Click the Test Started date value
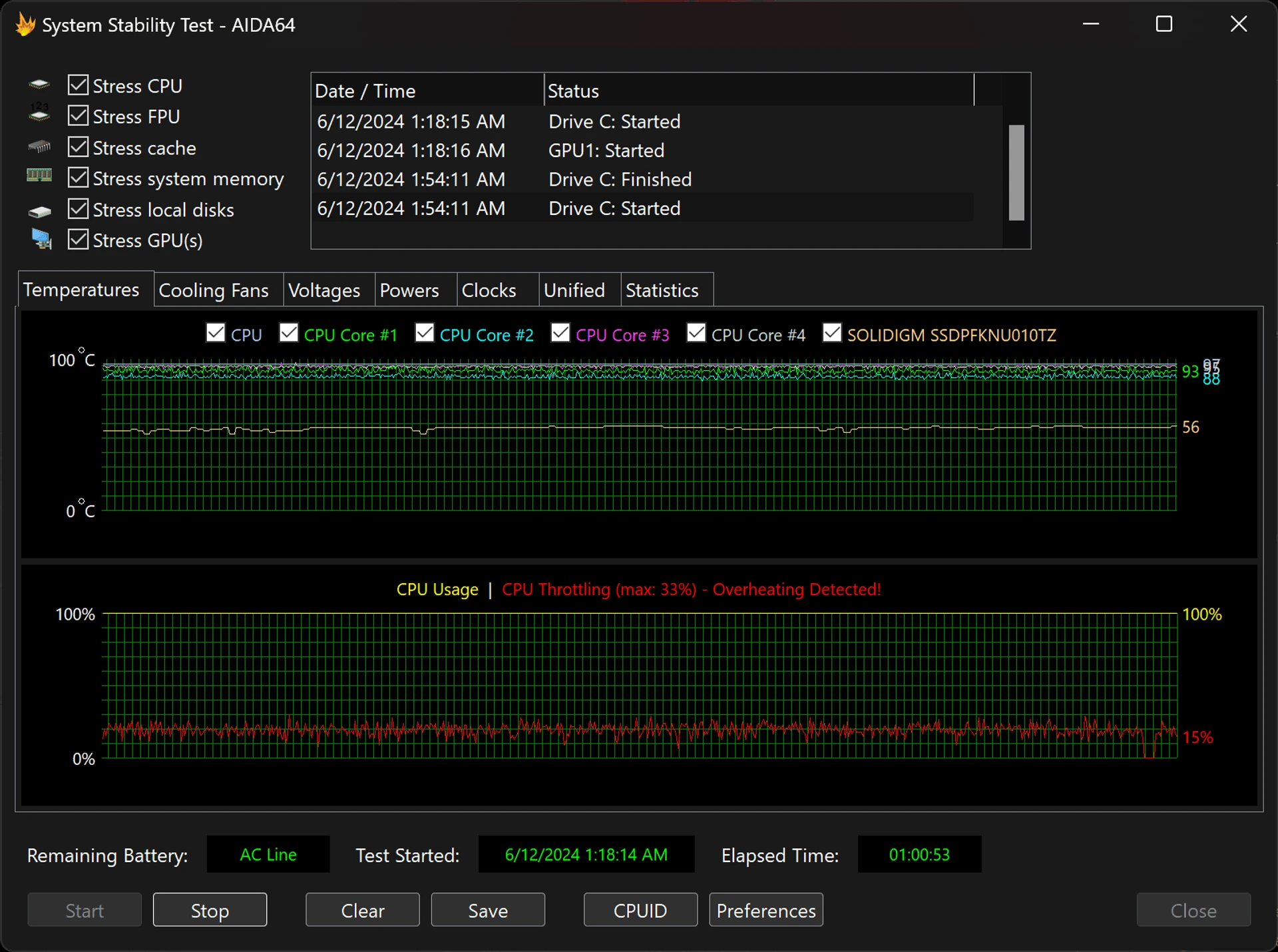 tap(586, 854)
